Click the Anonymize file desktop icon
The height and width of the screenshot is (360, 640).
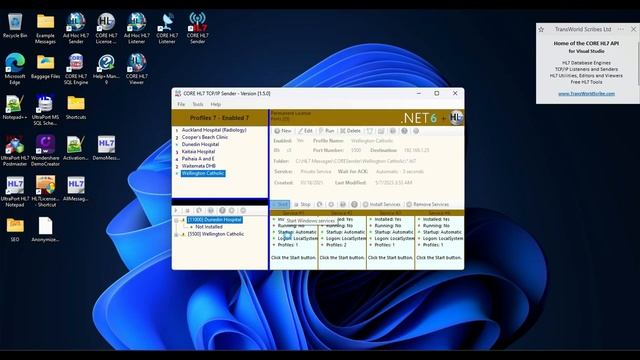pos(45,229)
